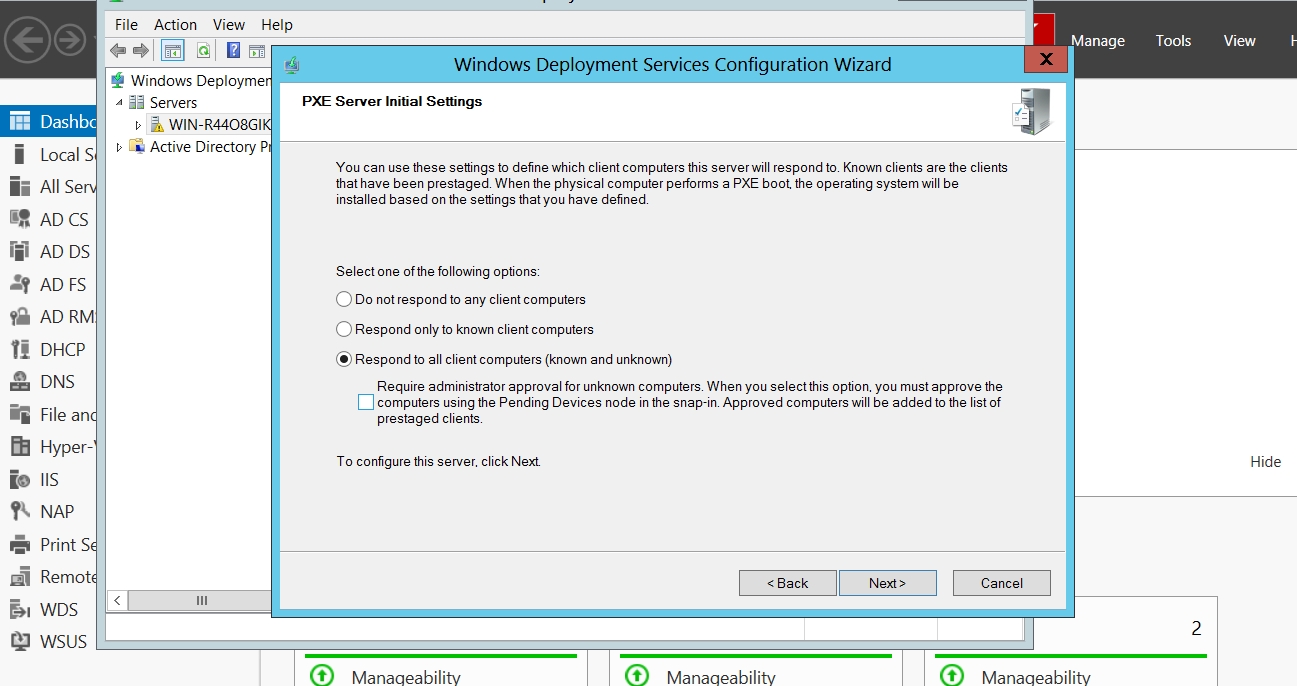1297x686 pixels.
Task: Expand the Active Directory Prestaged node
Action: 120,147
